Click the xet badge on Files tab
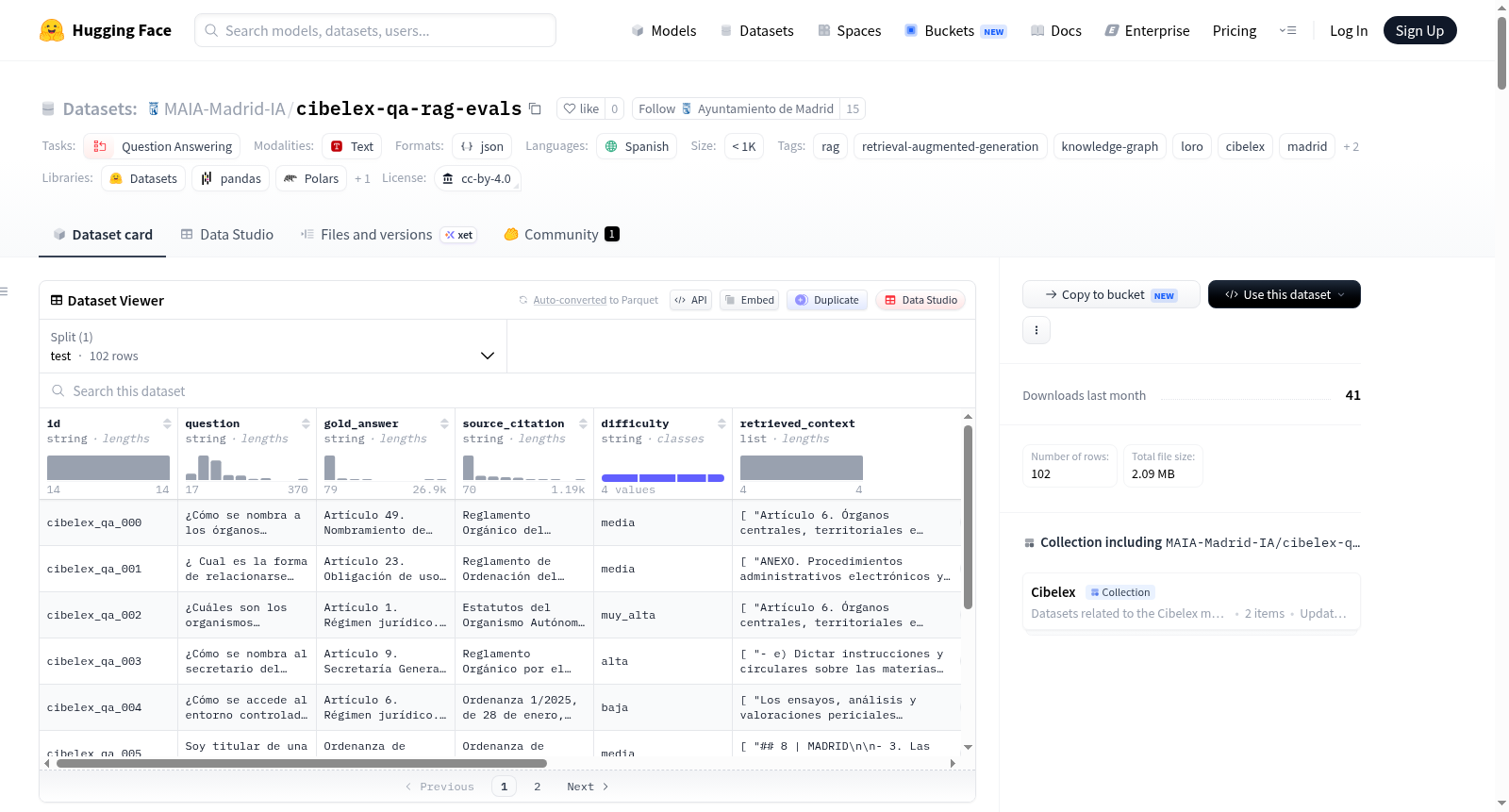 click(459, 235)
